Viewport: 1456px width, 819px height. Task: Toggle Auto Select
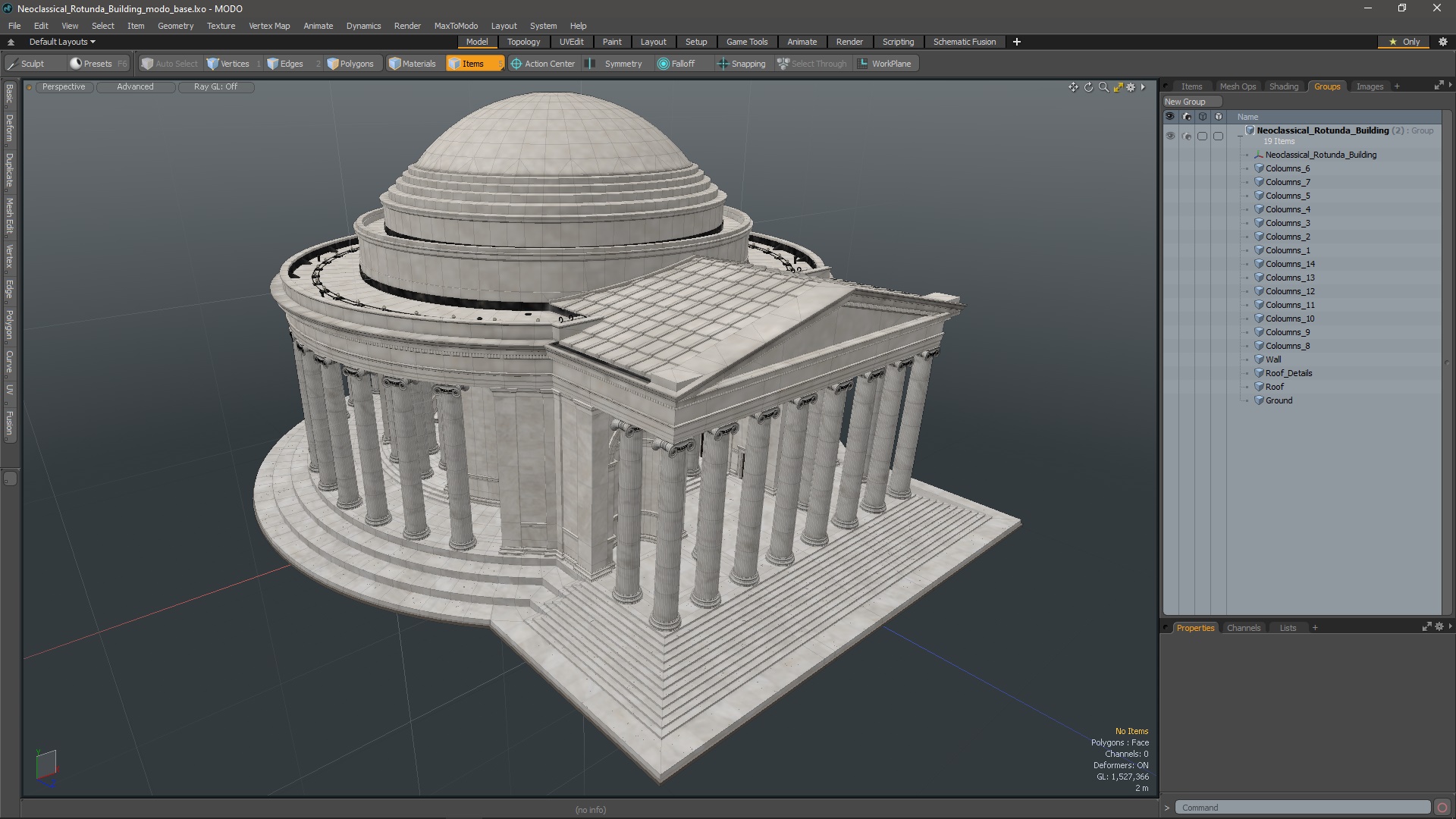click(170, 64)
